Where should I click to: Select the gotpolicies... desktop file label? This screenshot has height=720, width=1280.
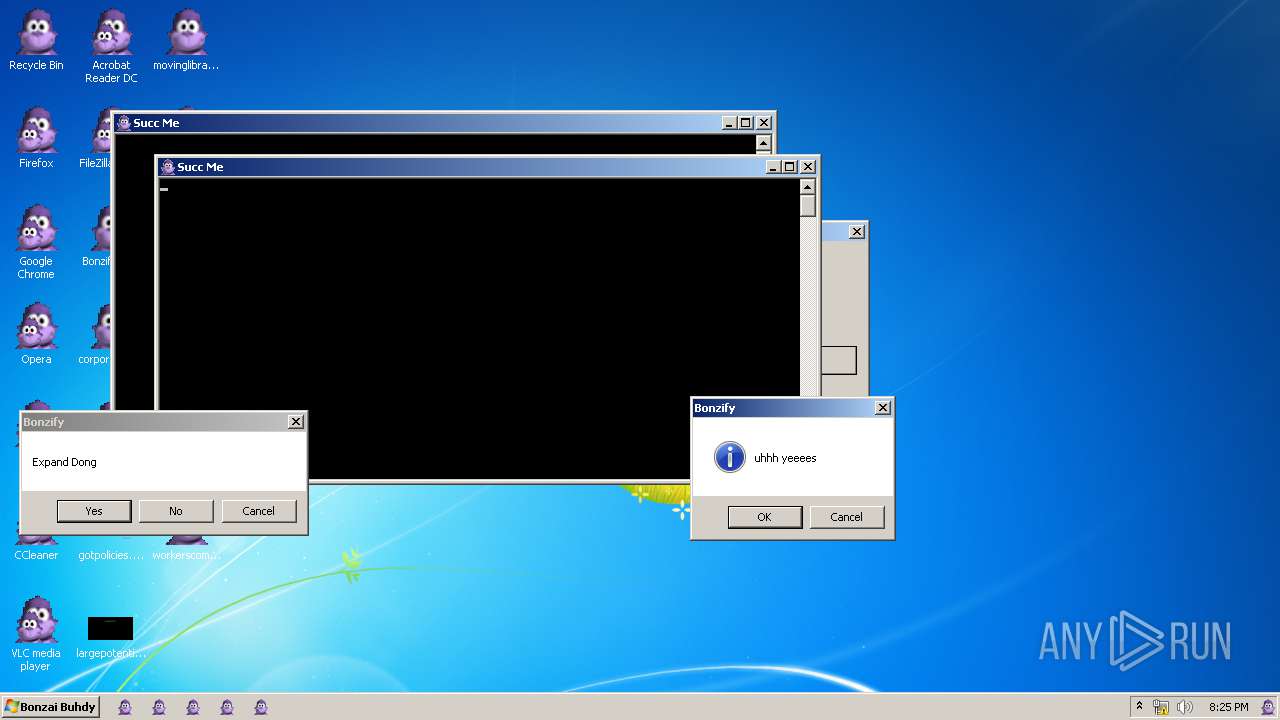(x=111, y=555)
